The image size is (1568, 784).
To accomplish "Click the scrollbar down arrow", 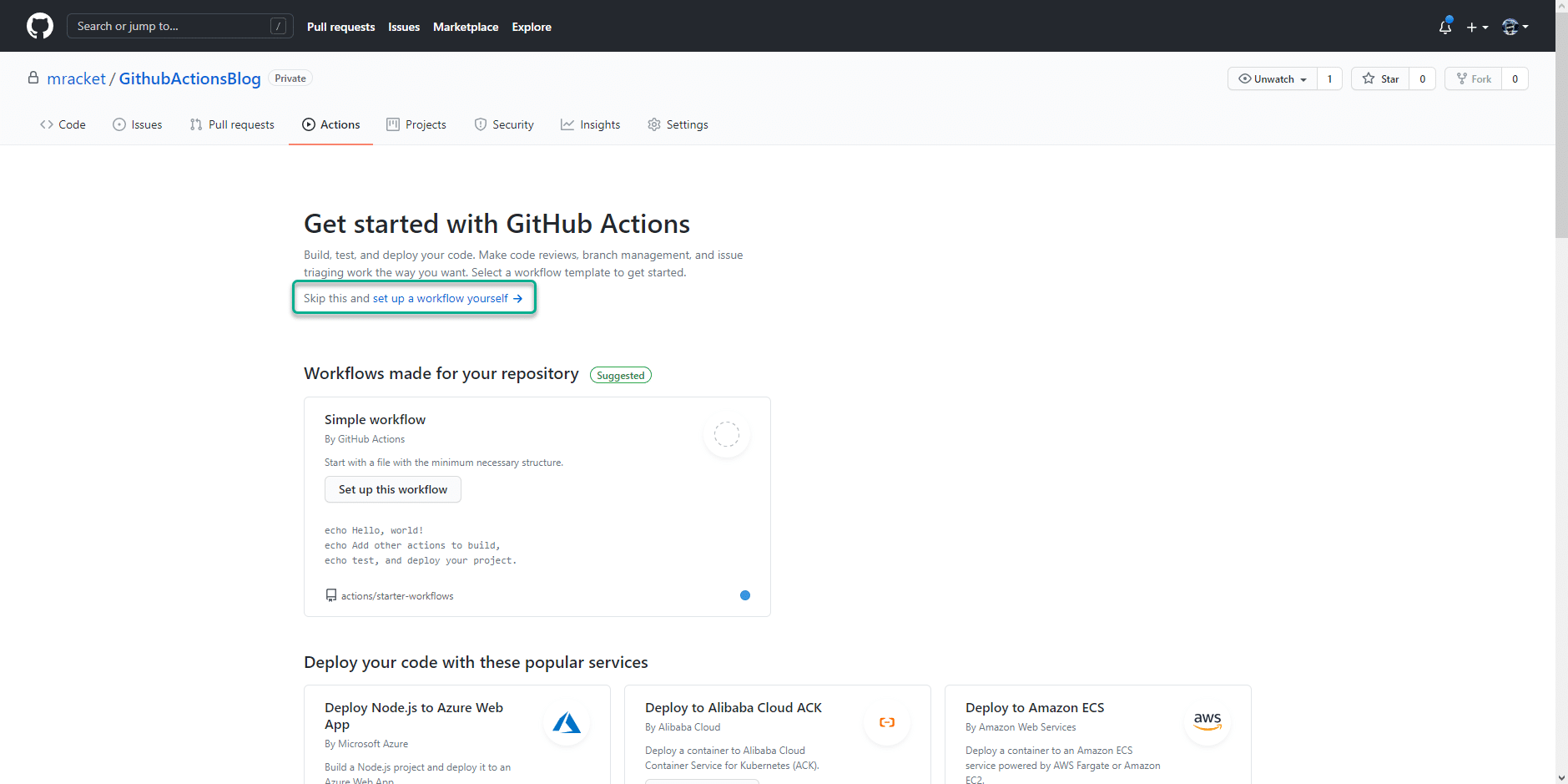I will click(x=1561, y=777).
